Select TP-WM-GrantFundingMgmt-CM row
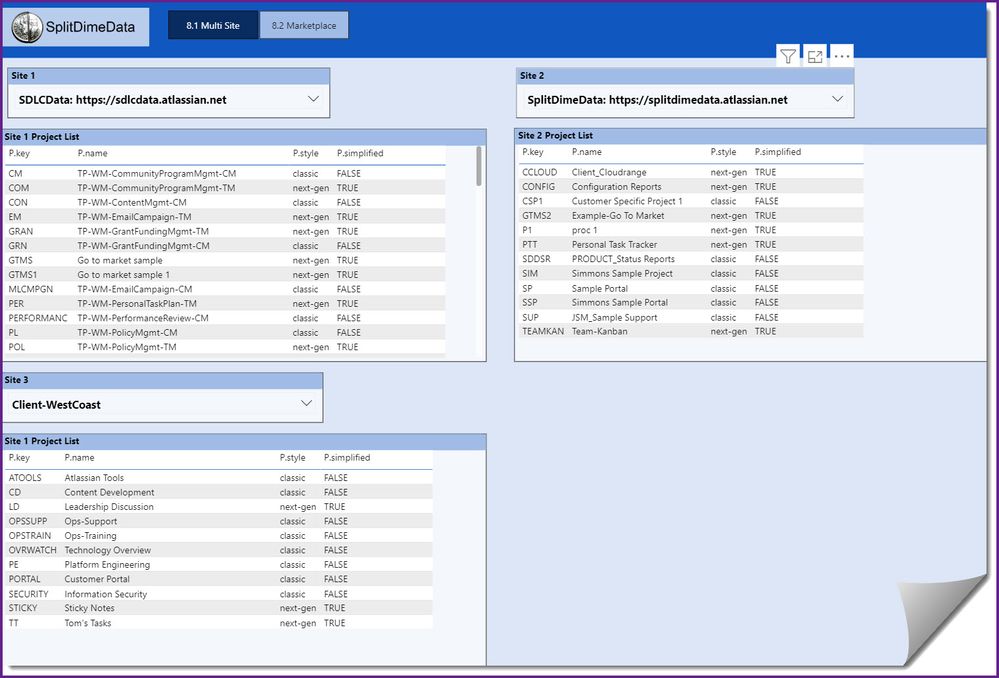 [225, 246]
